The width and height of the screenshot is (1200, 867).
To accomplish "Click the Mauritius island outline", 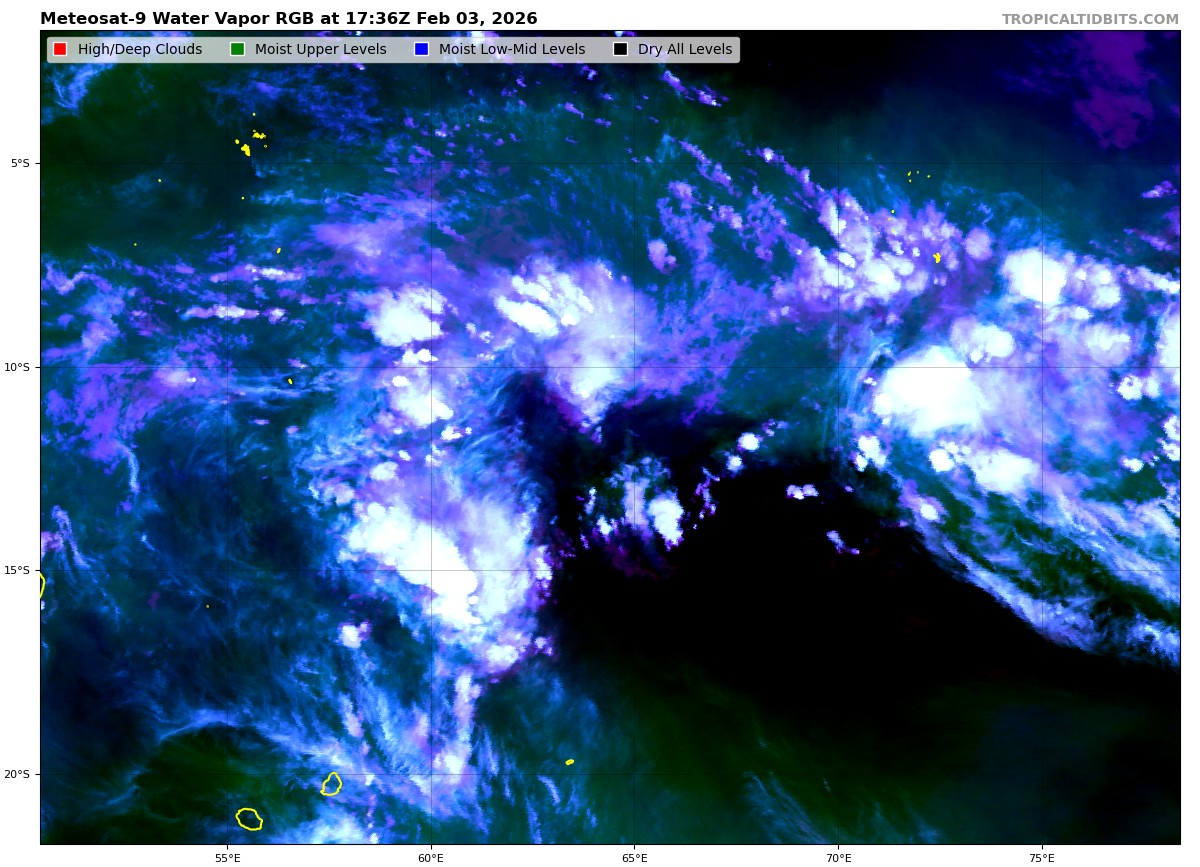I will [x=331, y=784].
